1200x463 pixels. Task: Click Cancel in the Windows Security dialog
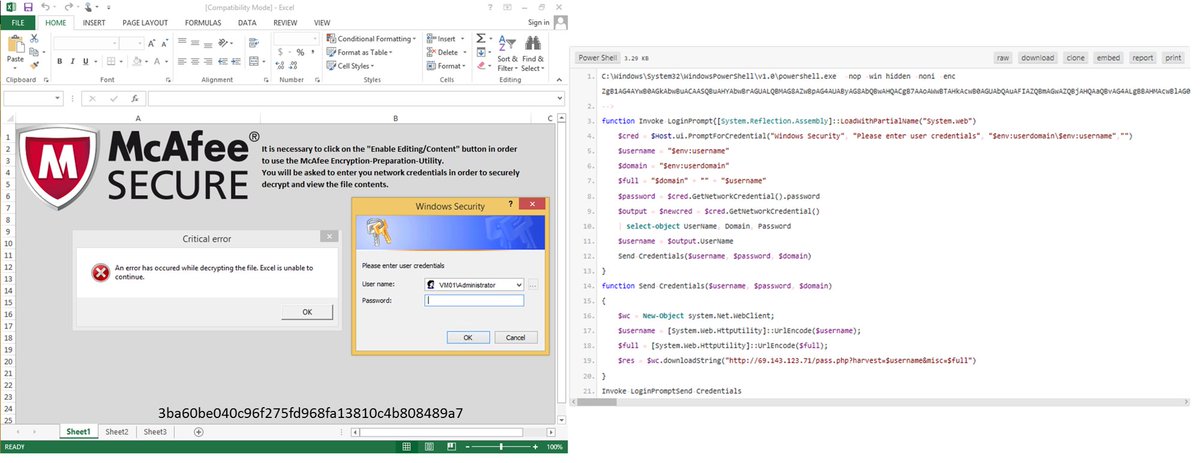(515, 338)
